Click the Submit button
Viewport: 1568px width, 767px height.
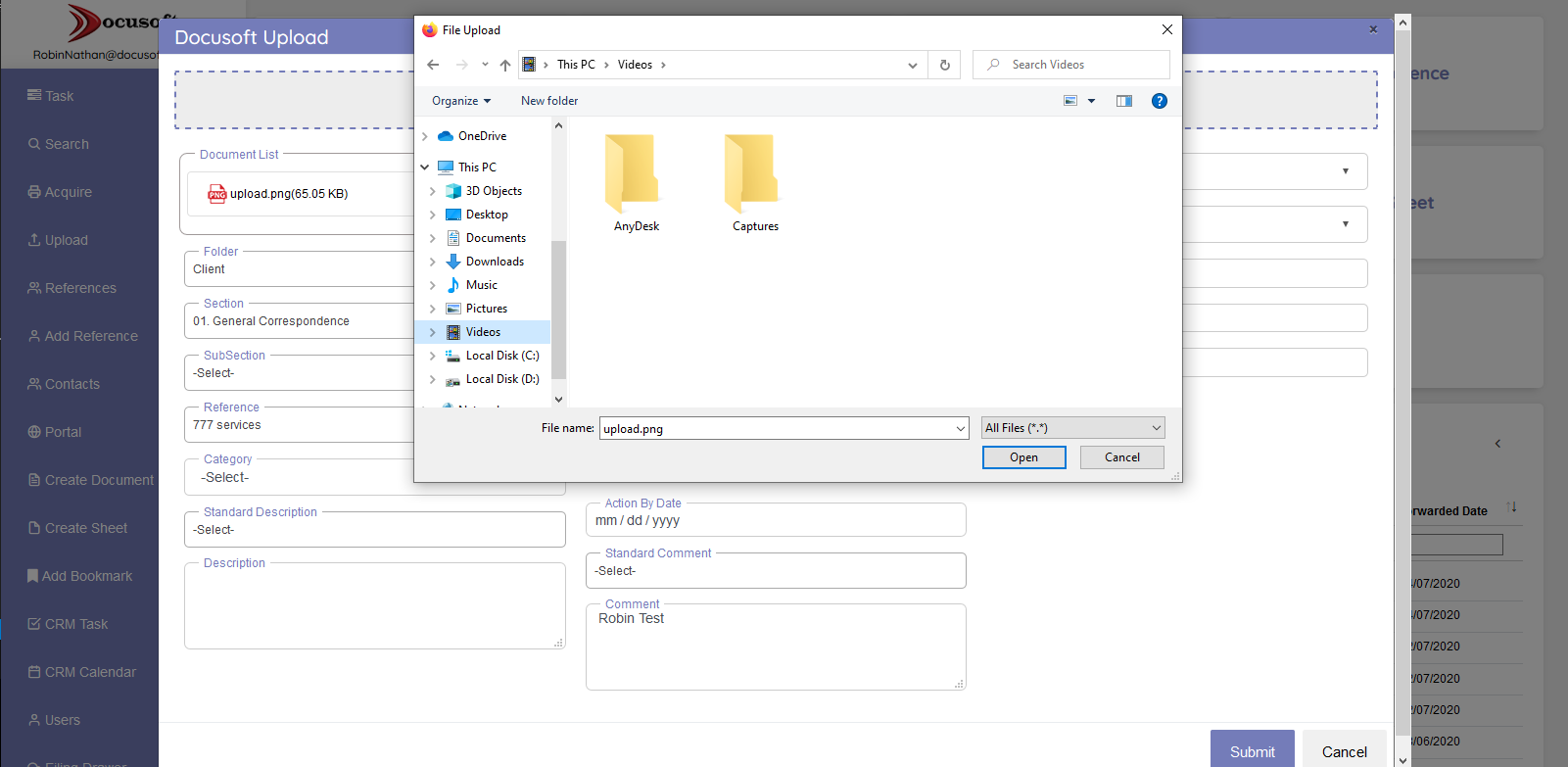[1252, 749]
